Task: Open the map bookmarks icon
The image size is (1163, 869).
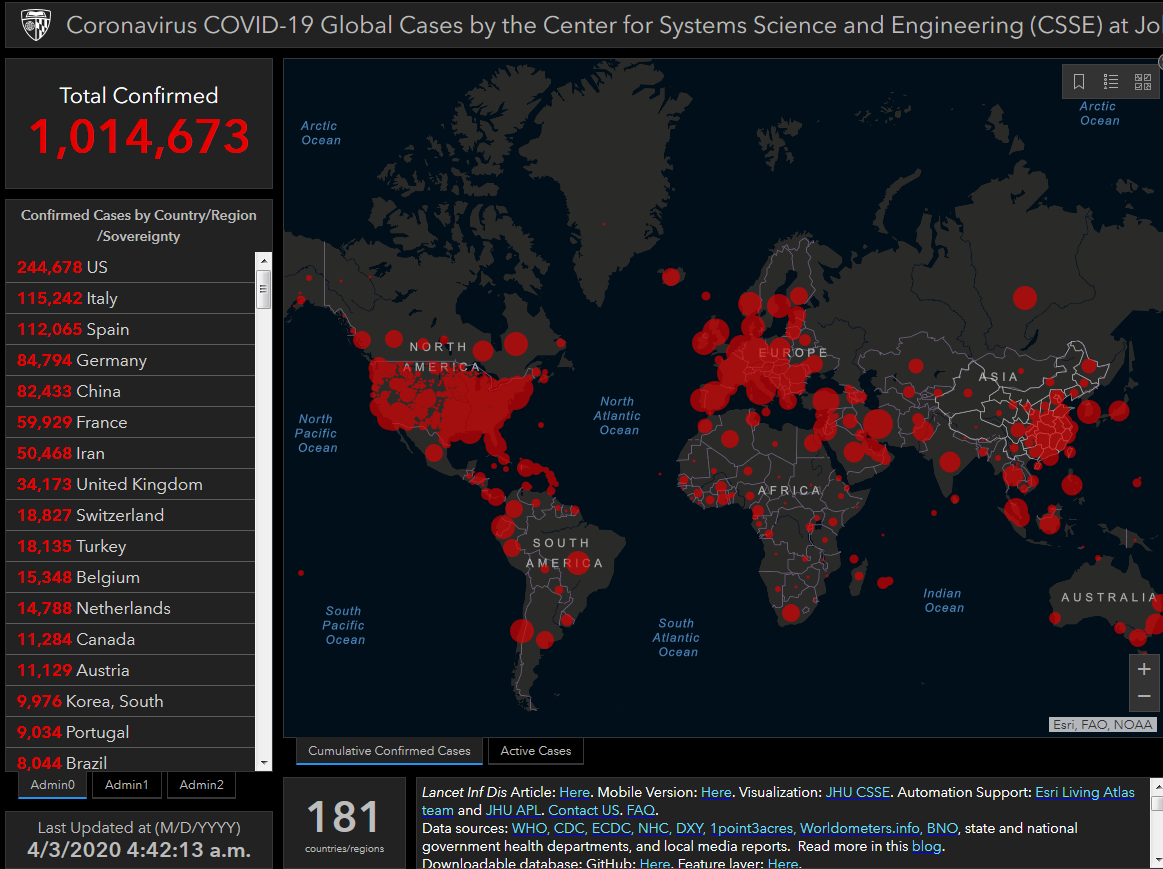Action: coord(1079,82)
